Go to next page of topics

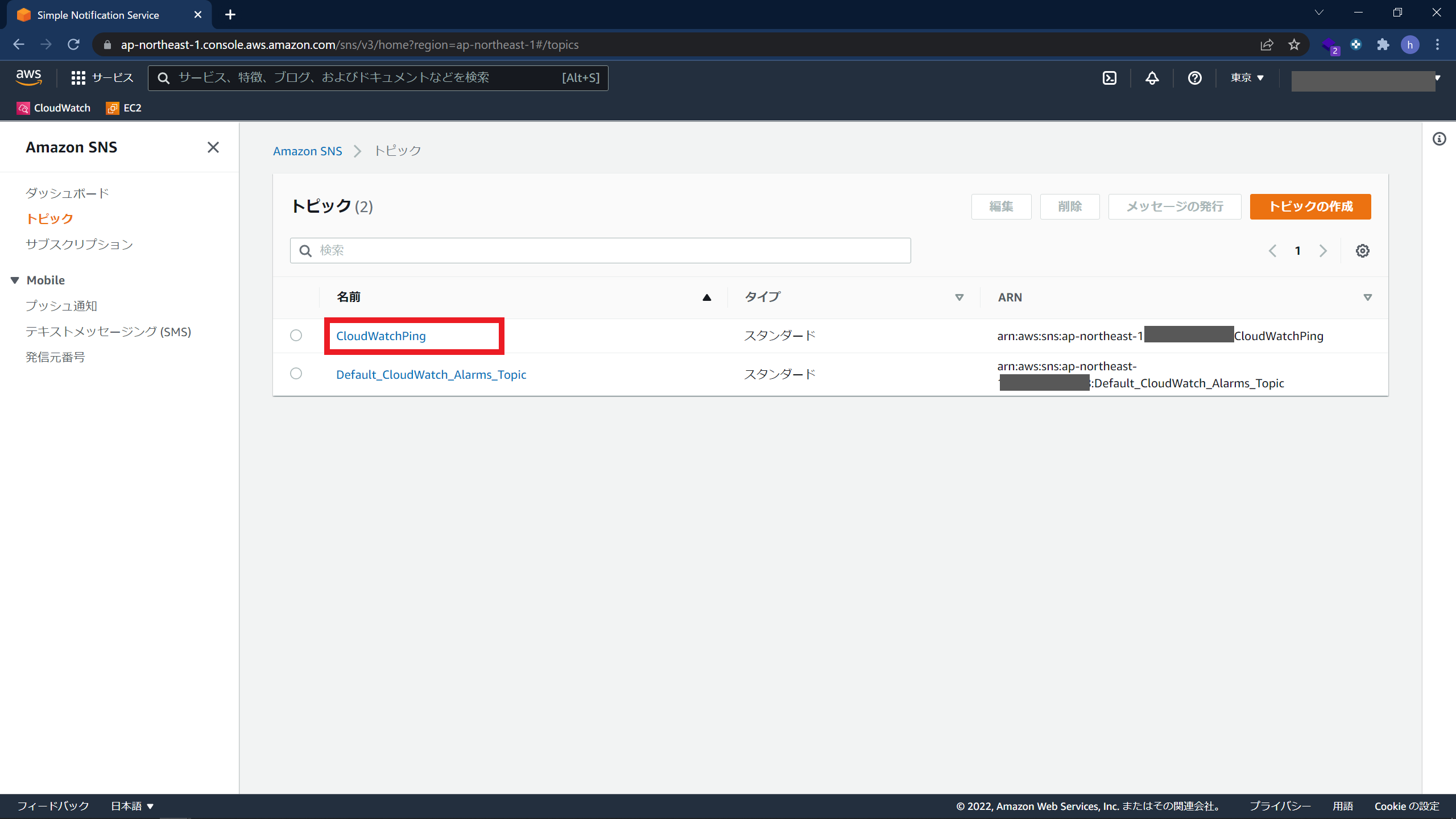click(1323, 251)
